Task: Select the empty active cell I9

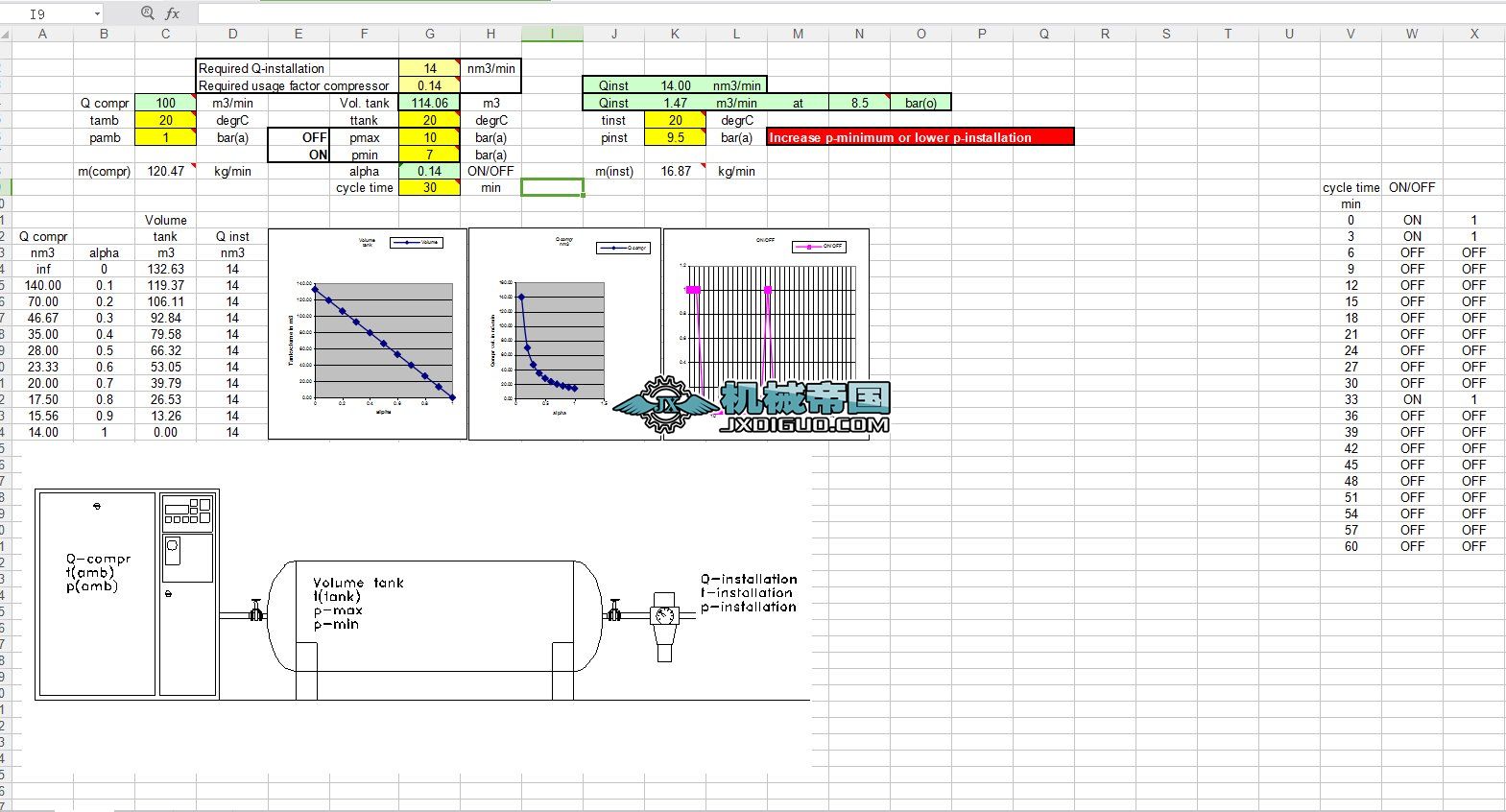Action: pos(552,187)
